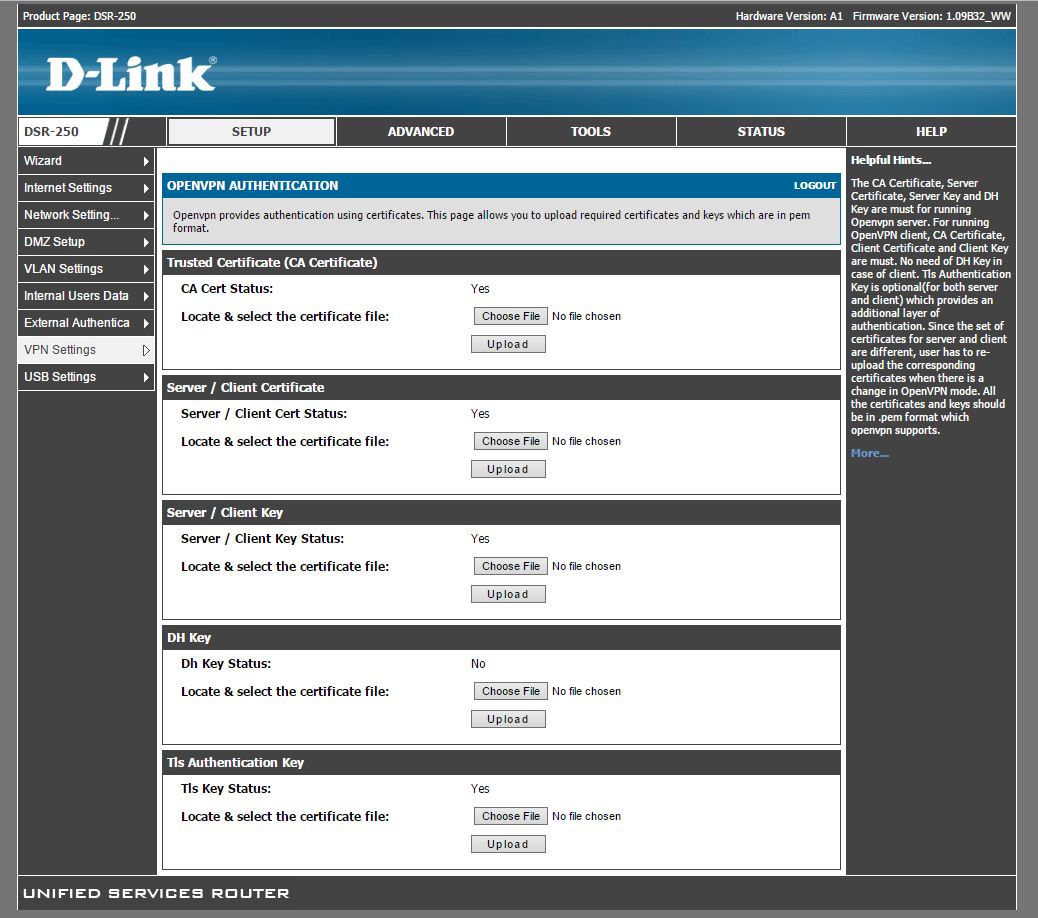Click the UNIFIED SERVICES ROUTER footer text

click(x=156, y=894)
